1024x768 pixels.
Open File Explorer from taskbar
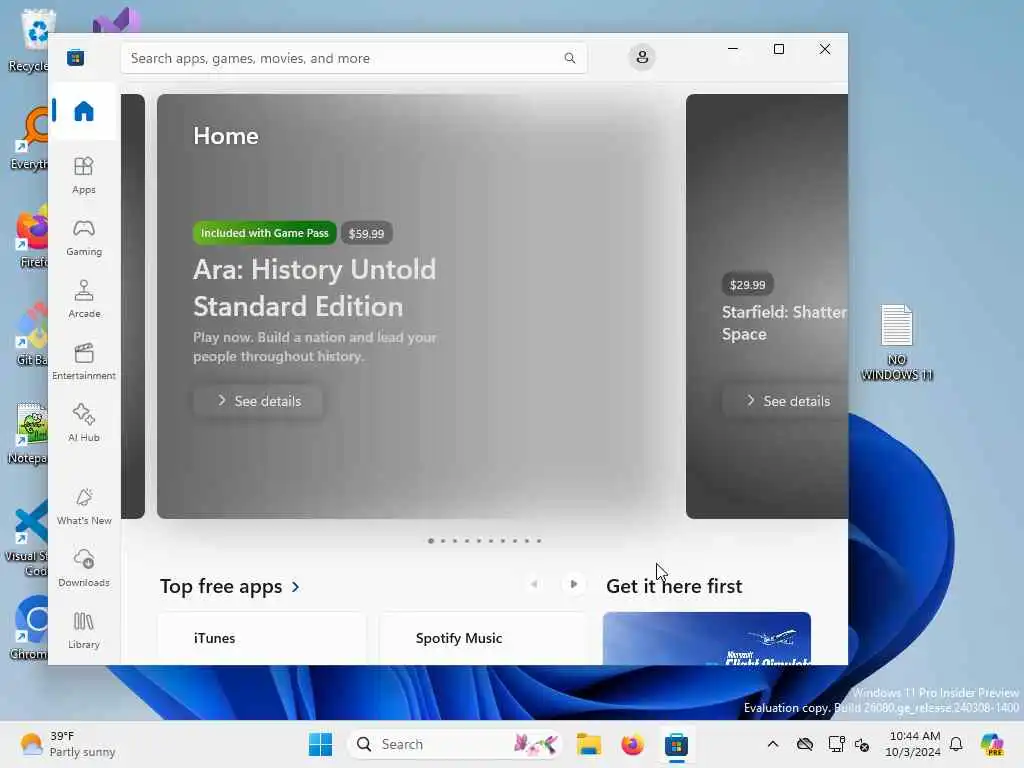588,744
